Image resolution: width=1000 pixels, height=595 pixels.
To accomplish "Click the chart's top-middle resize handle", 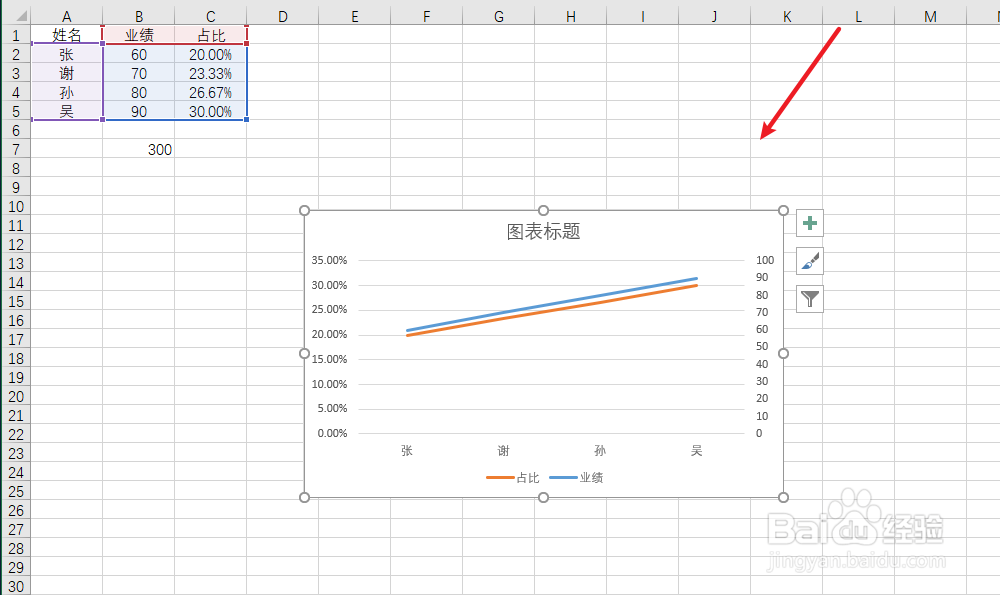I will coord(543,210).
